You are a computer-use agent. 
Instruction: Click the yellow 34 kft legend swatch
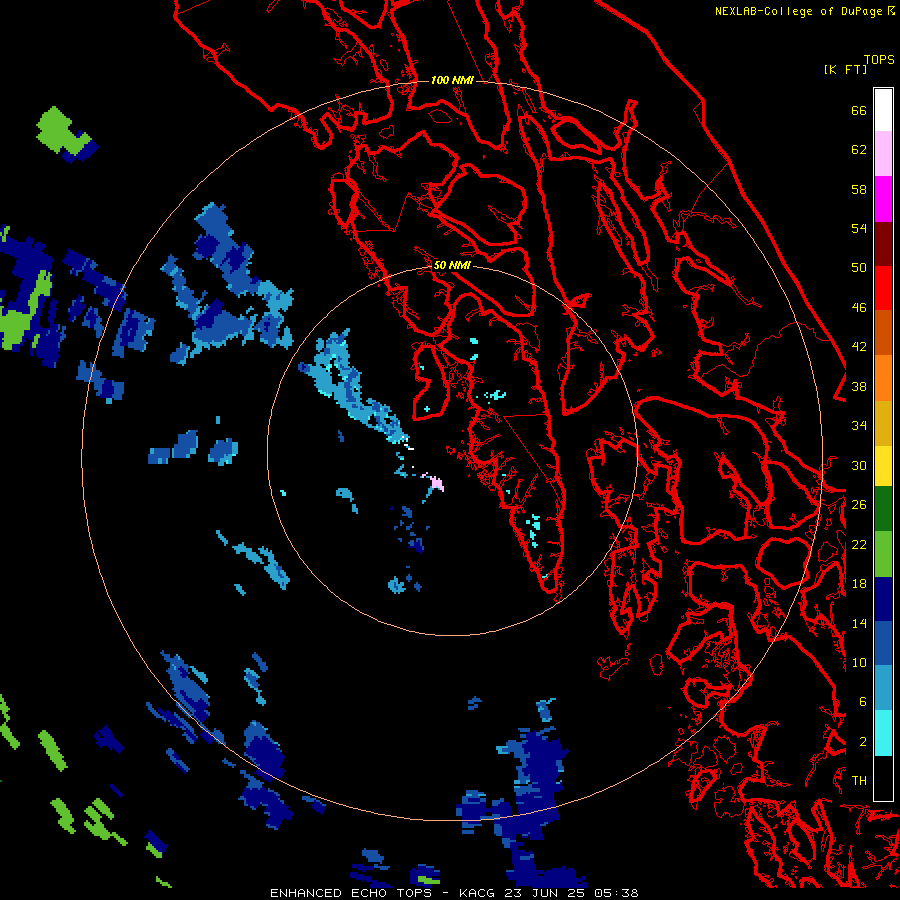click(883, 466)
